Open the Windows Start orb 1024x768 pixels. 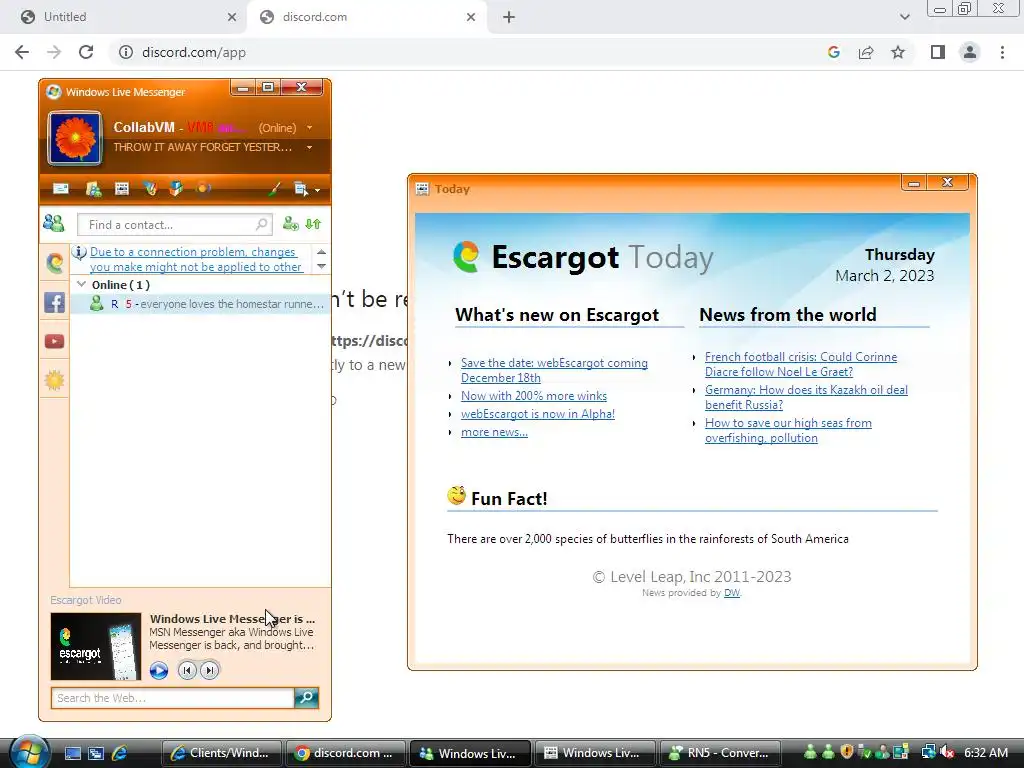29,752
